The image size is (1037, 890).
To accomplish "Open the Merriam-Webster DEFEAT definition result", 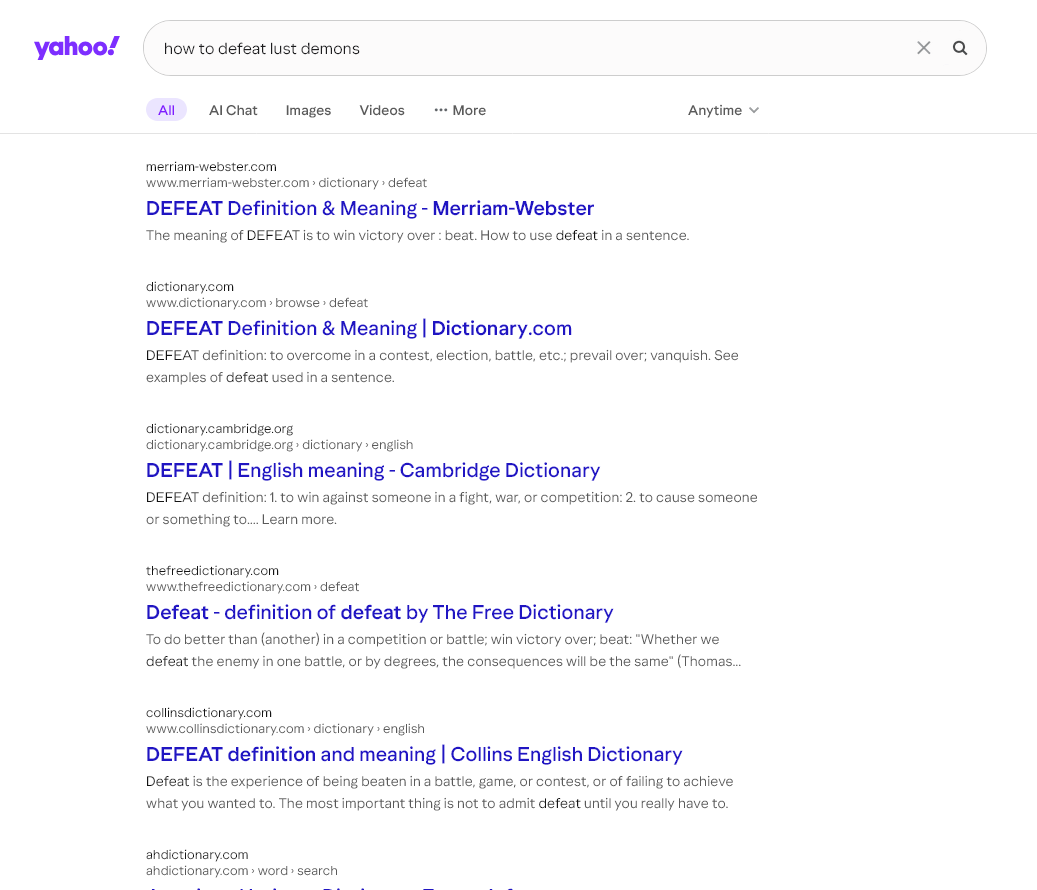I will point(370,208).
